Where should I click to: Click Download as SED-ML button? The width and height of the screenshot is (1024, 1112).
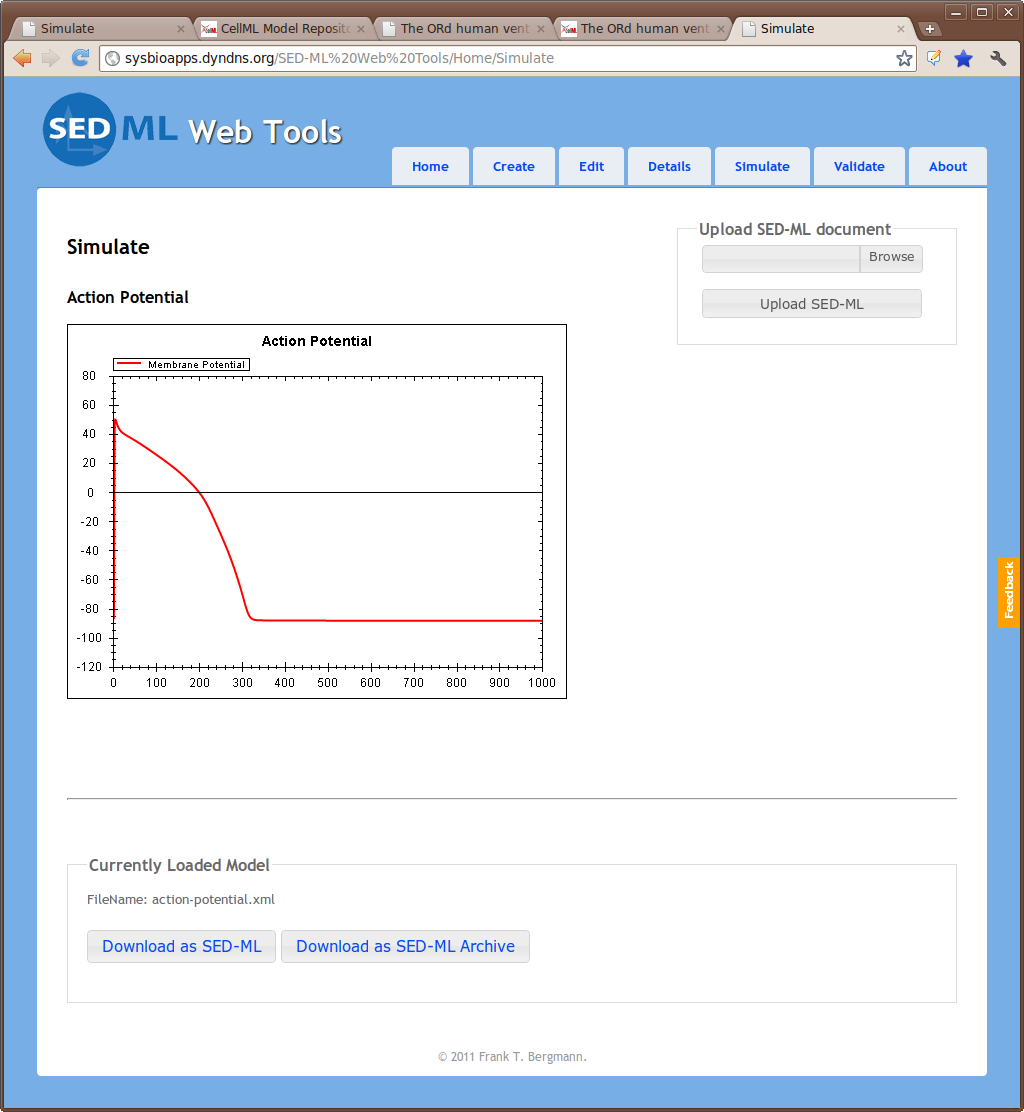[x=181, y=946]
